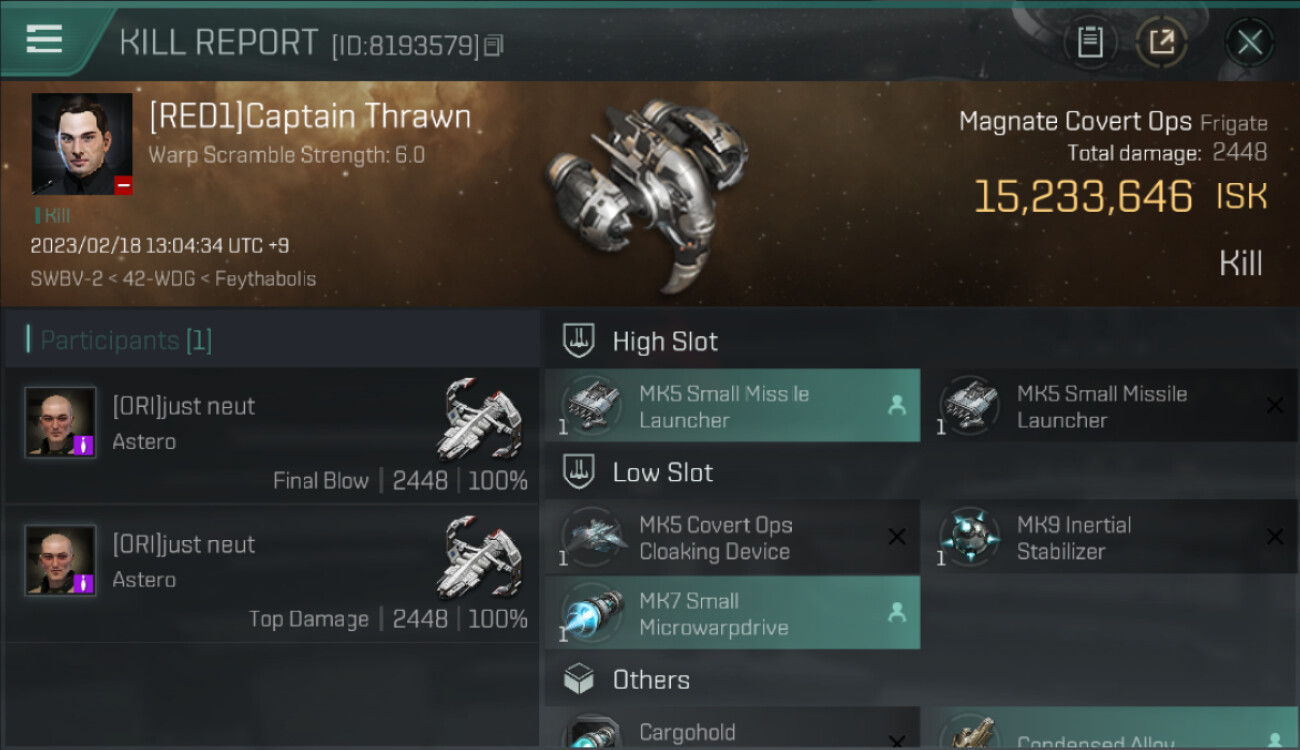This screenshot has height=750, width=1300.
Task: Open the hamburger main menu
Action: pos(44,40)
